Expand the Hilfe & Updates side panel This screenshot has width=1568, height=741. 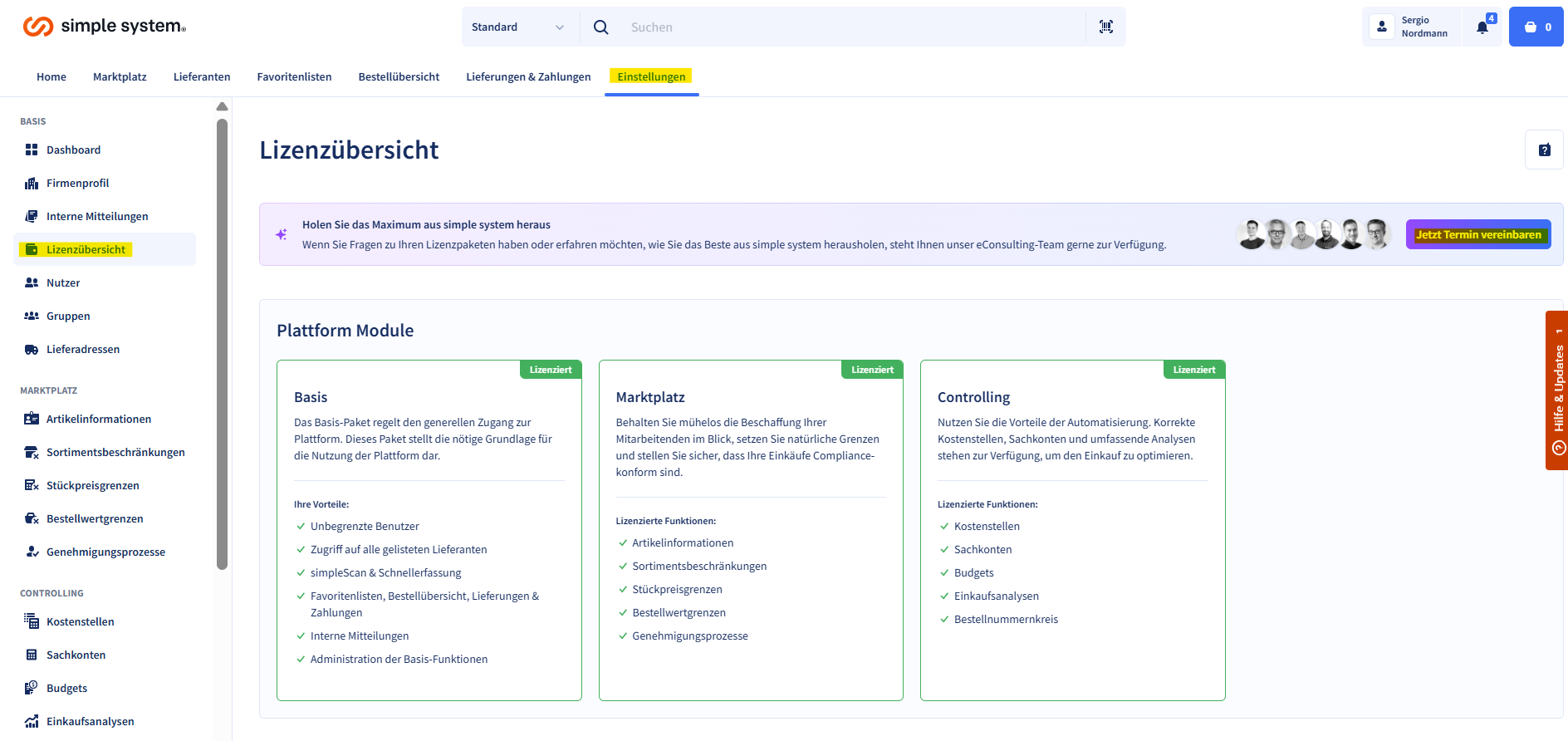point(1556,390)
